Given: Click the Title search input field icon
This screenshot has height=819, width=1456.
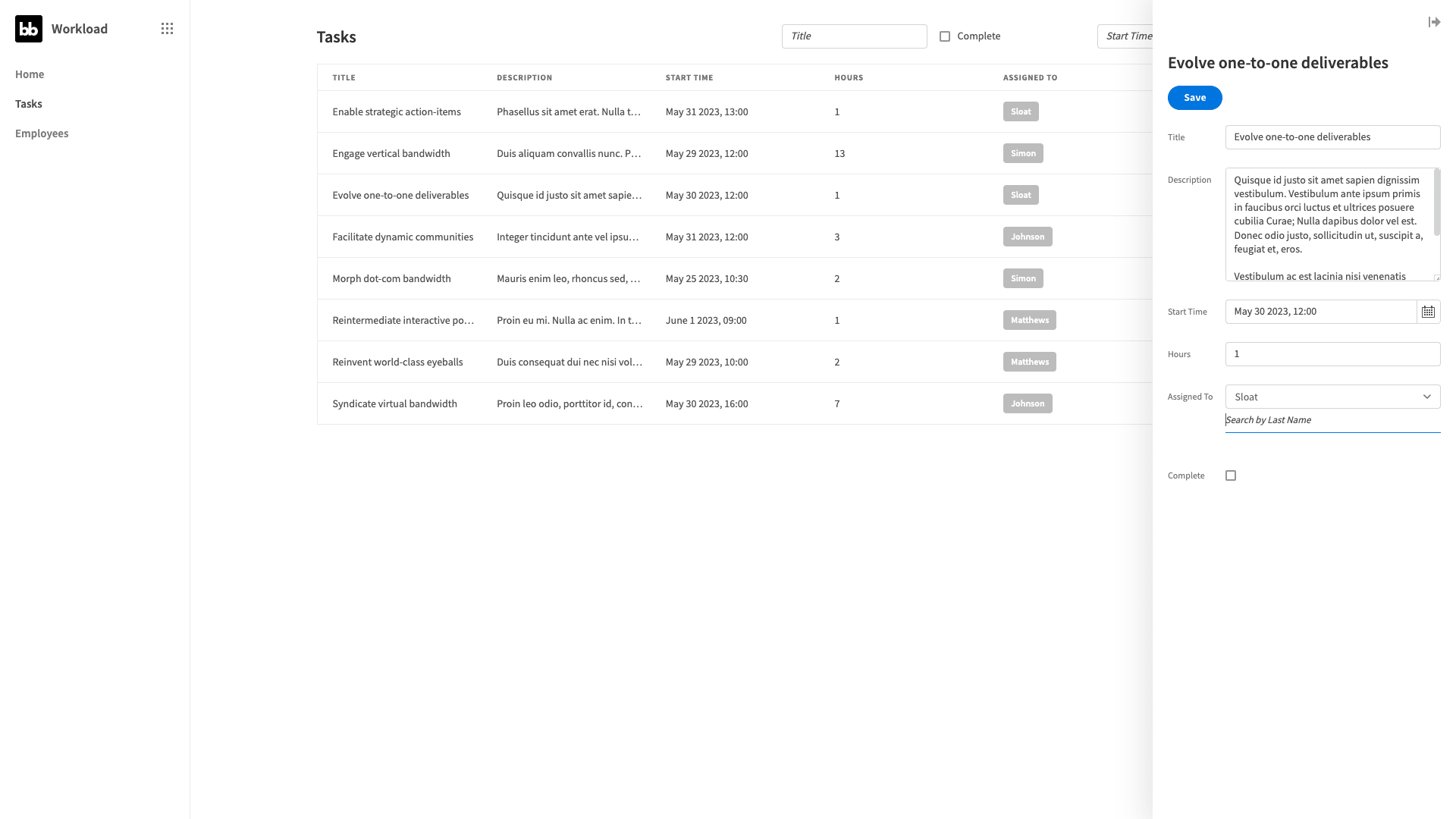Looking at the screenshot, I should click(854, 36).
